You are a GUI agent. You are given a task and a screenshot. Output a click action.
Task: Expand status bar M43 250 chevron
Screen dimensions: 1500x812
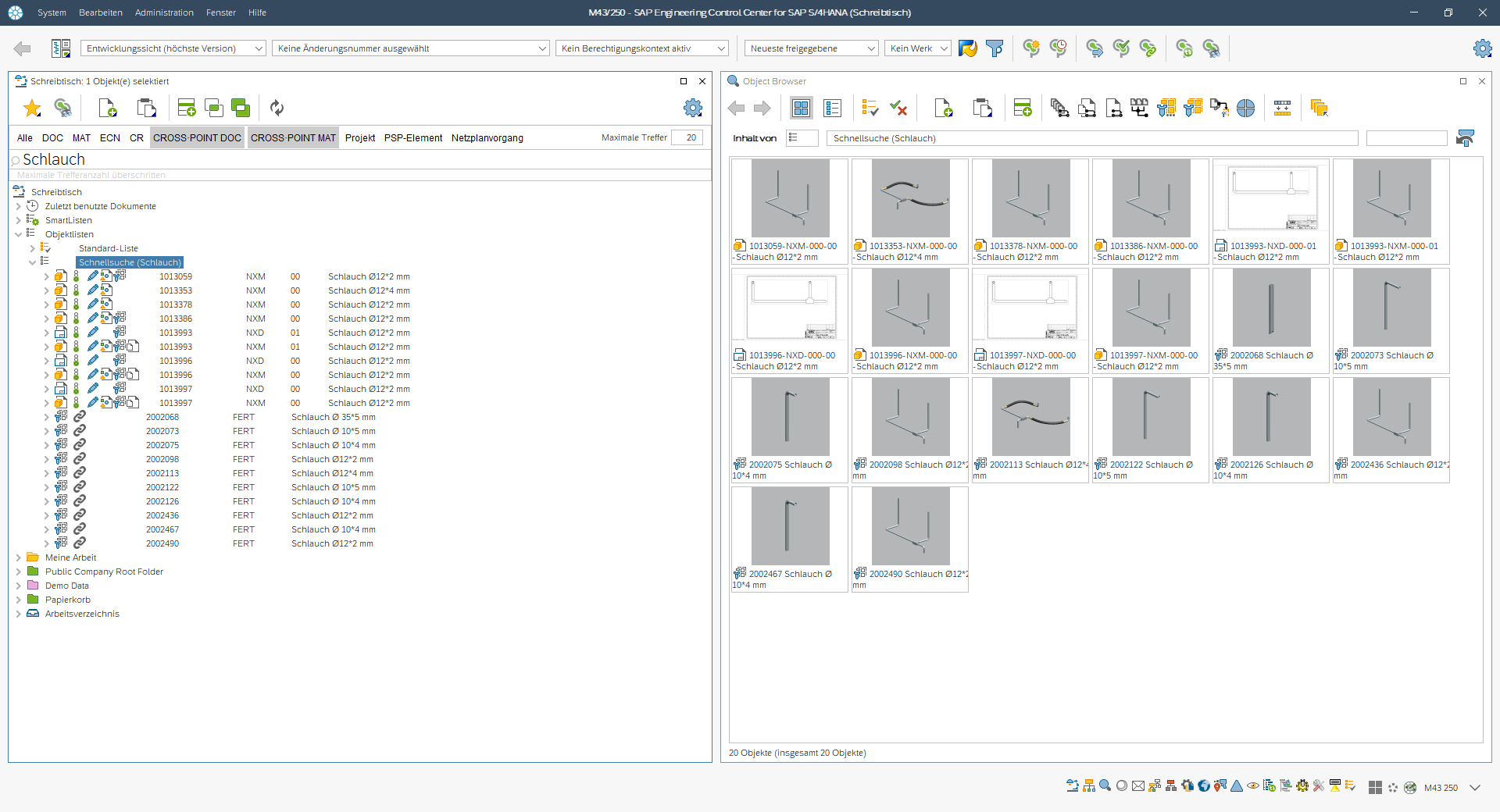coord(1475,788)
